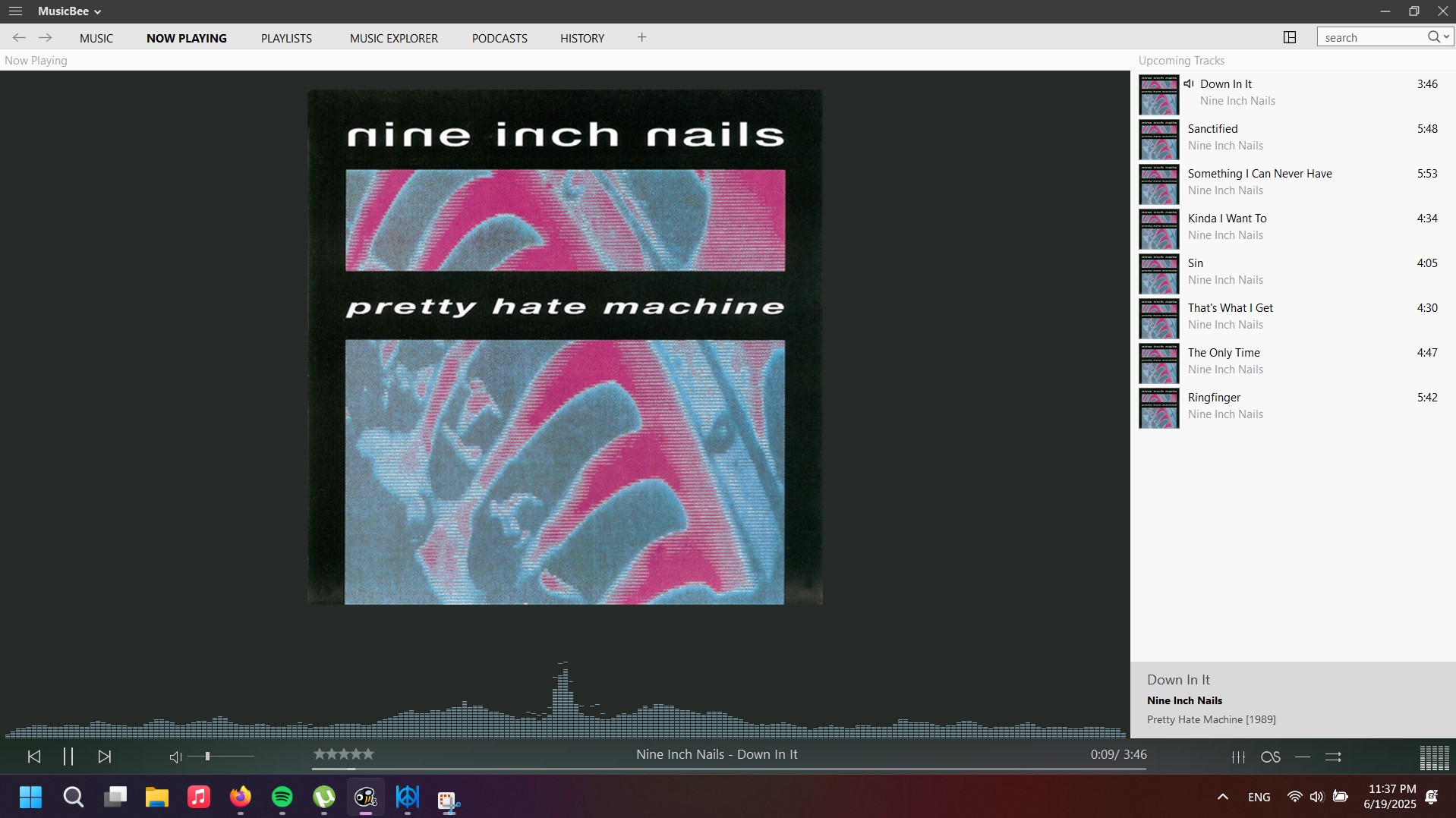Click the Sanctified album thumbnail
Viewport: 1456px width, 818px height.
click(x=1159, y=139)
